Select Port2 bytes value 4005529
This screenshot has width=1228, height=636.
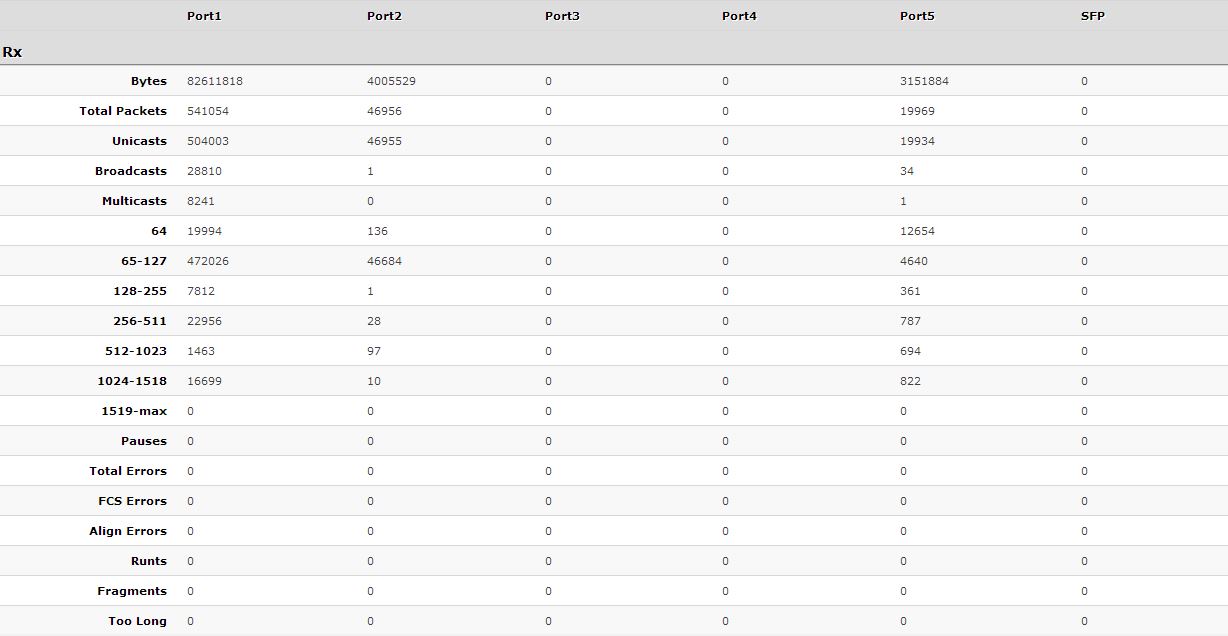click(x=391, y=81)
